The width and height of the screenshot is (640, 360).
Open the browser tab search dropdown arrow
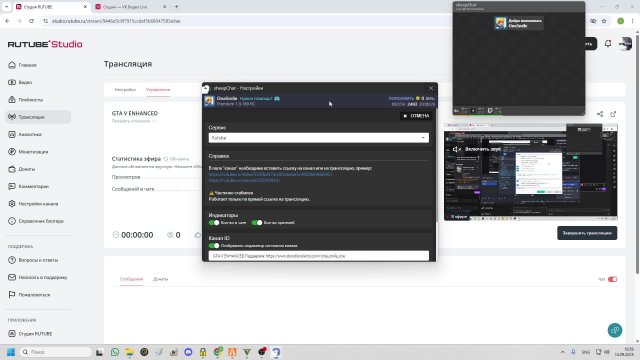tap(6, 7)
